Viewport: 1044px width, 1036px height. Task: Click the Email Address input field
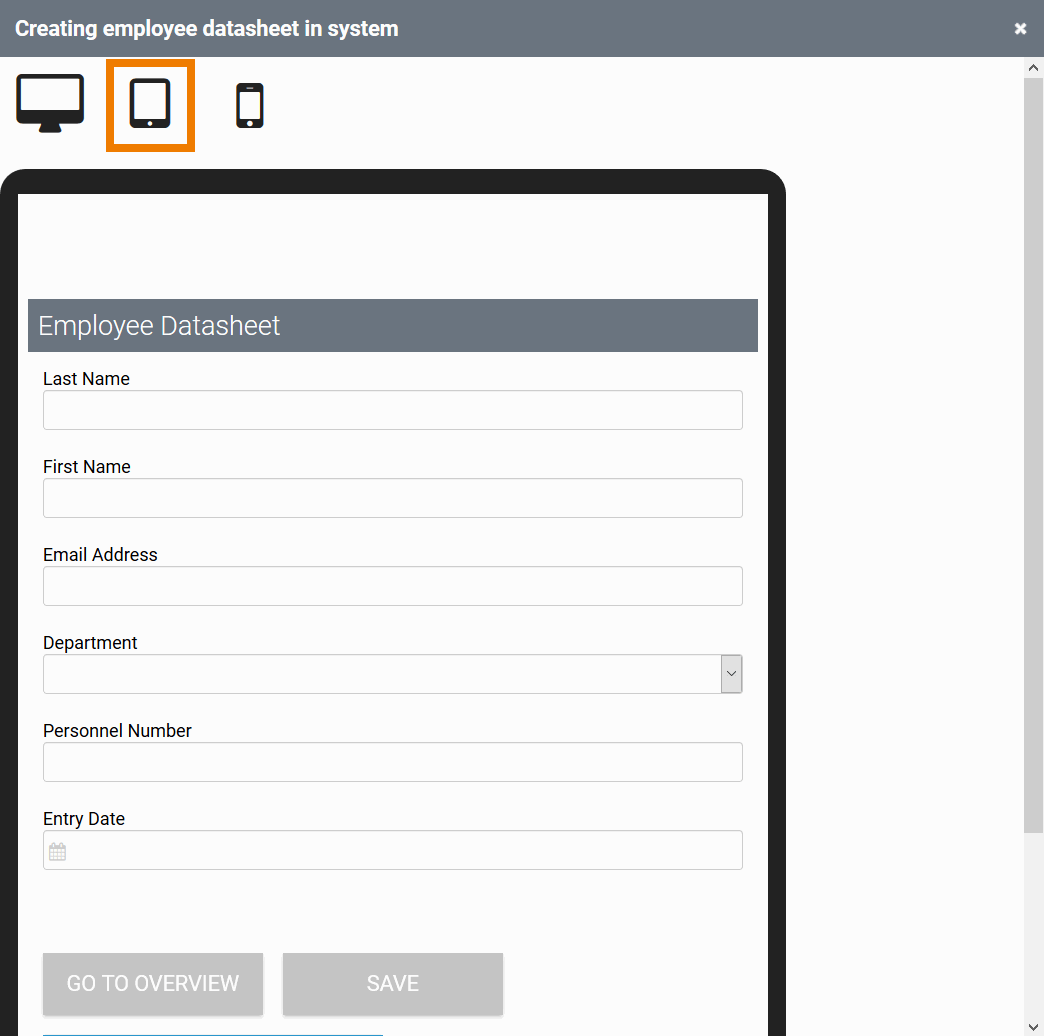coord(393,586)
